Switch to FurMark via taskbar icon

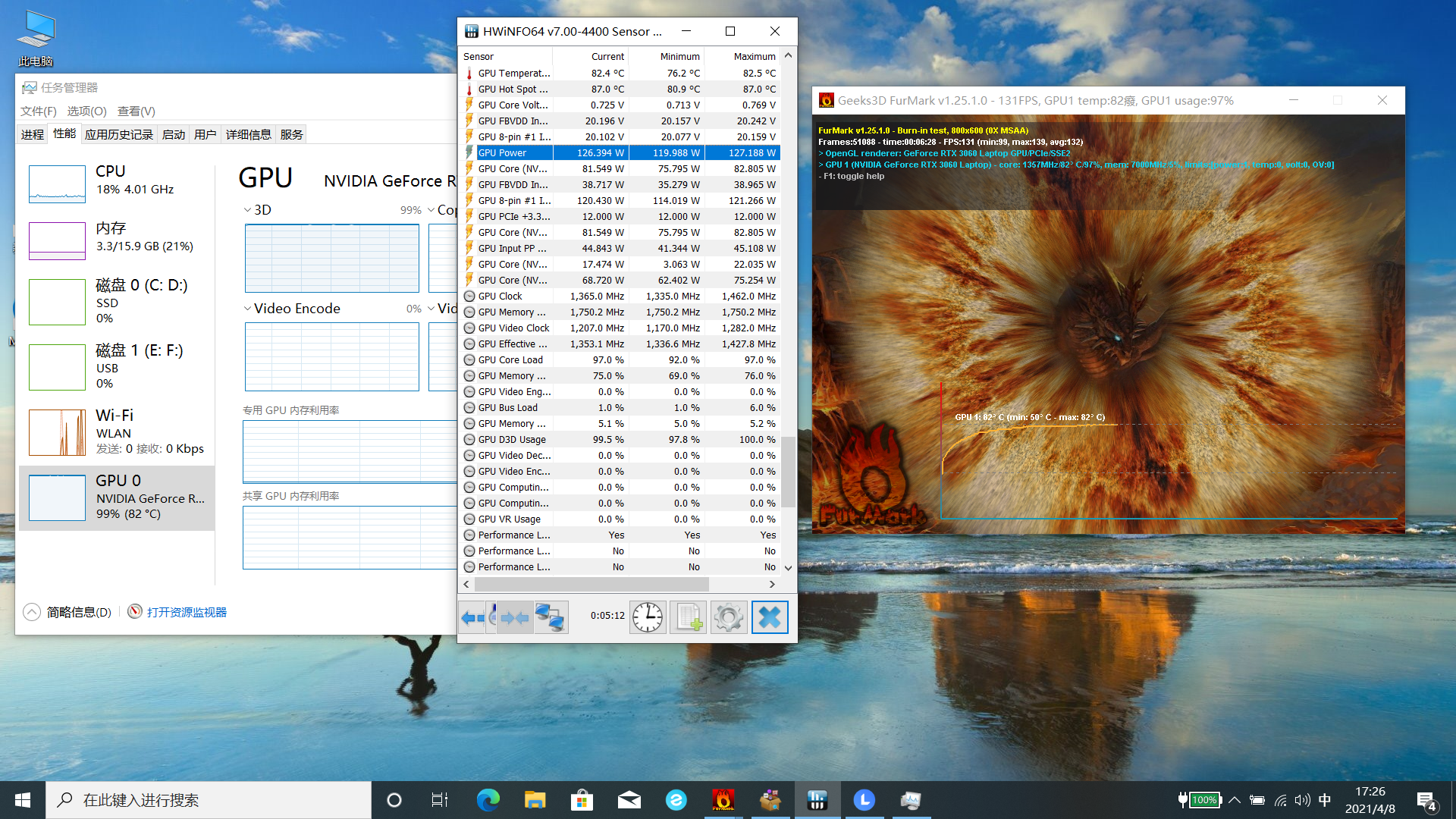coord(723,800)
